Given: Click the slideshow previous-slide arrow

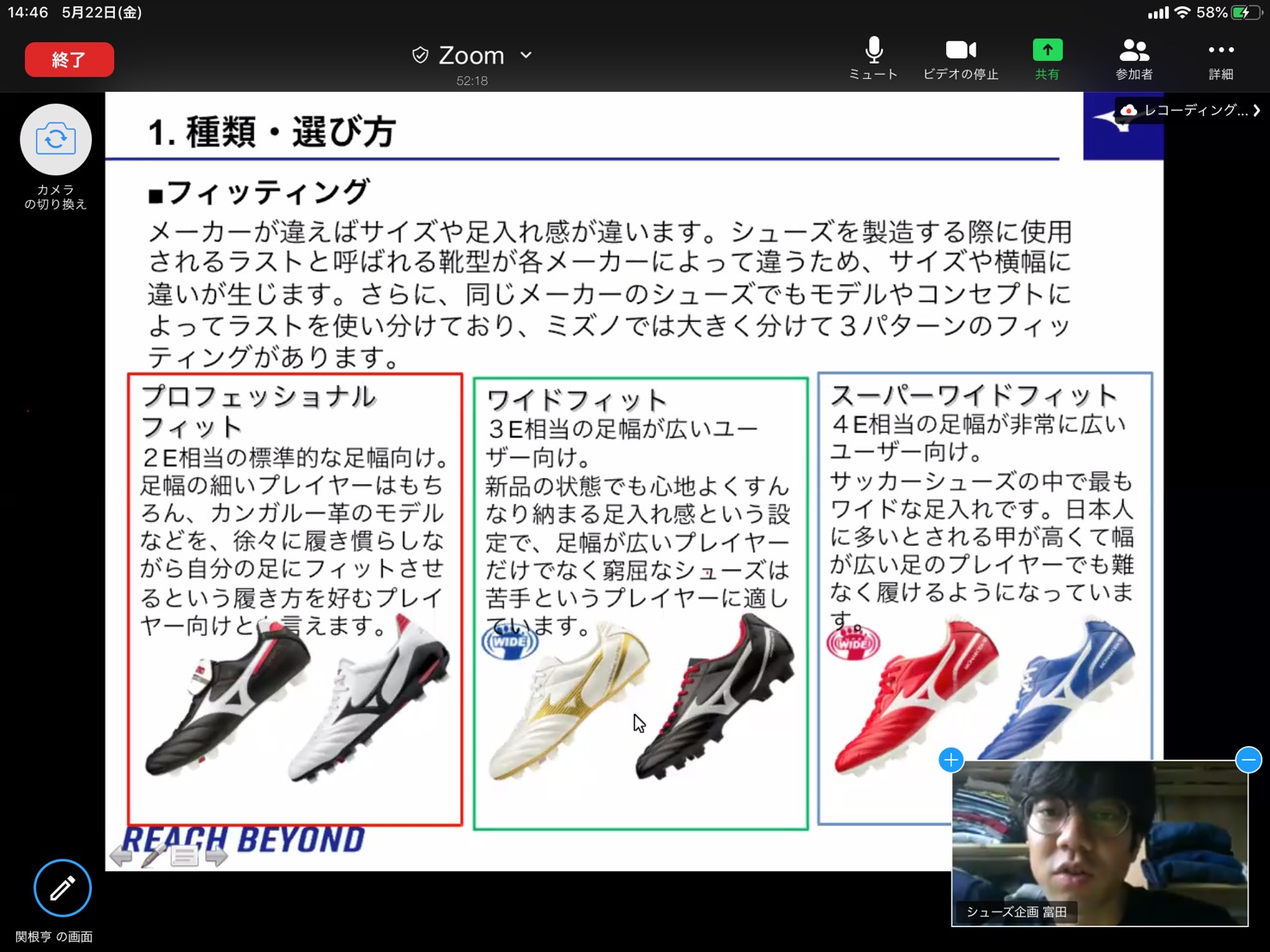Looking at the screenshot, I should [121, 856].
